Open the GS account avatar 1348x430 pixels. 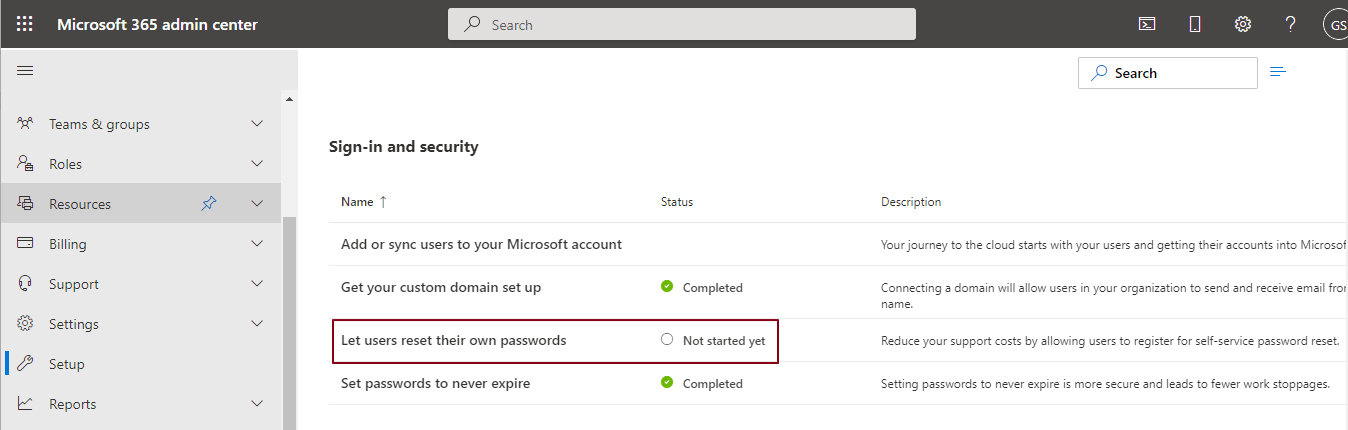1336,24
